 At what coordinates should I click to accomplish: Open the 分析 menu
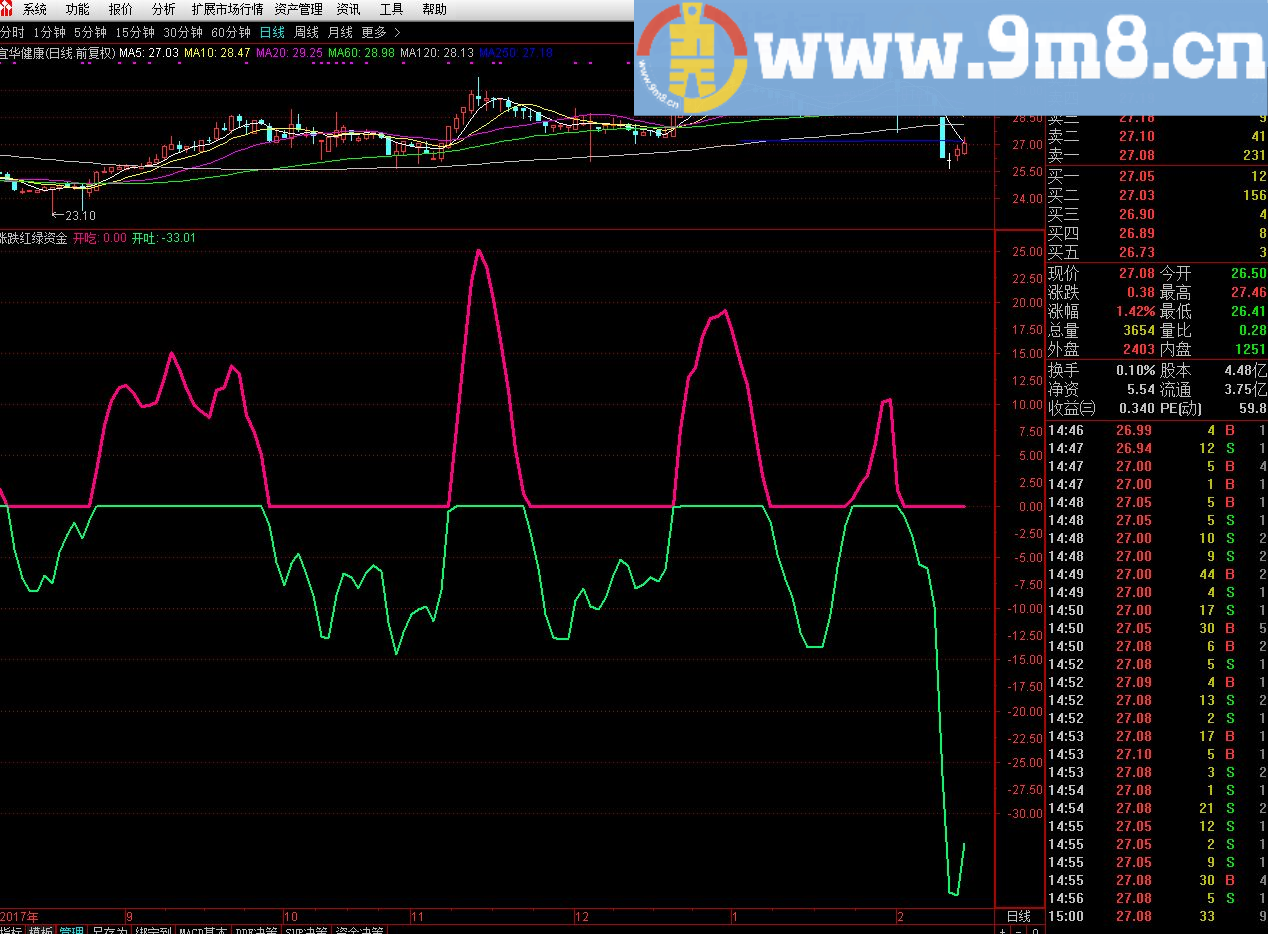tap(163, 9)
